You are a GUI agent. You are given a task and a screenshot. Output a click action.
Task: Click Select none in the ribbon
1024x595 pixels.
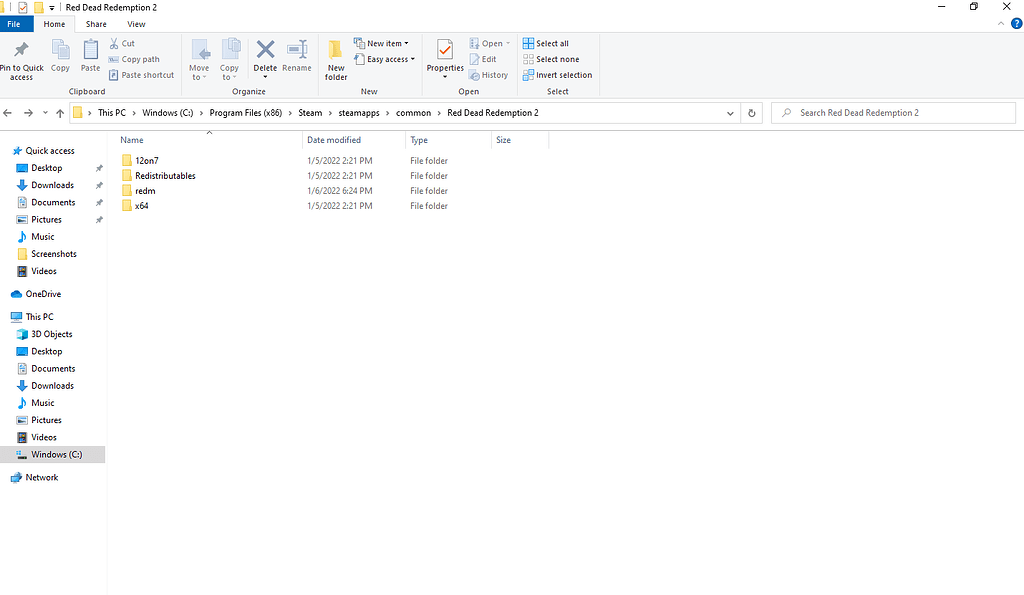coord(552,59)
